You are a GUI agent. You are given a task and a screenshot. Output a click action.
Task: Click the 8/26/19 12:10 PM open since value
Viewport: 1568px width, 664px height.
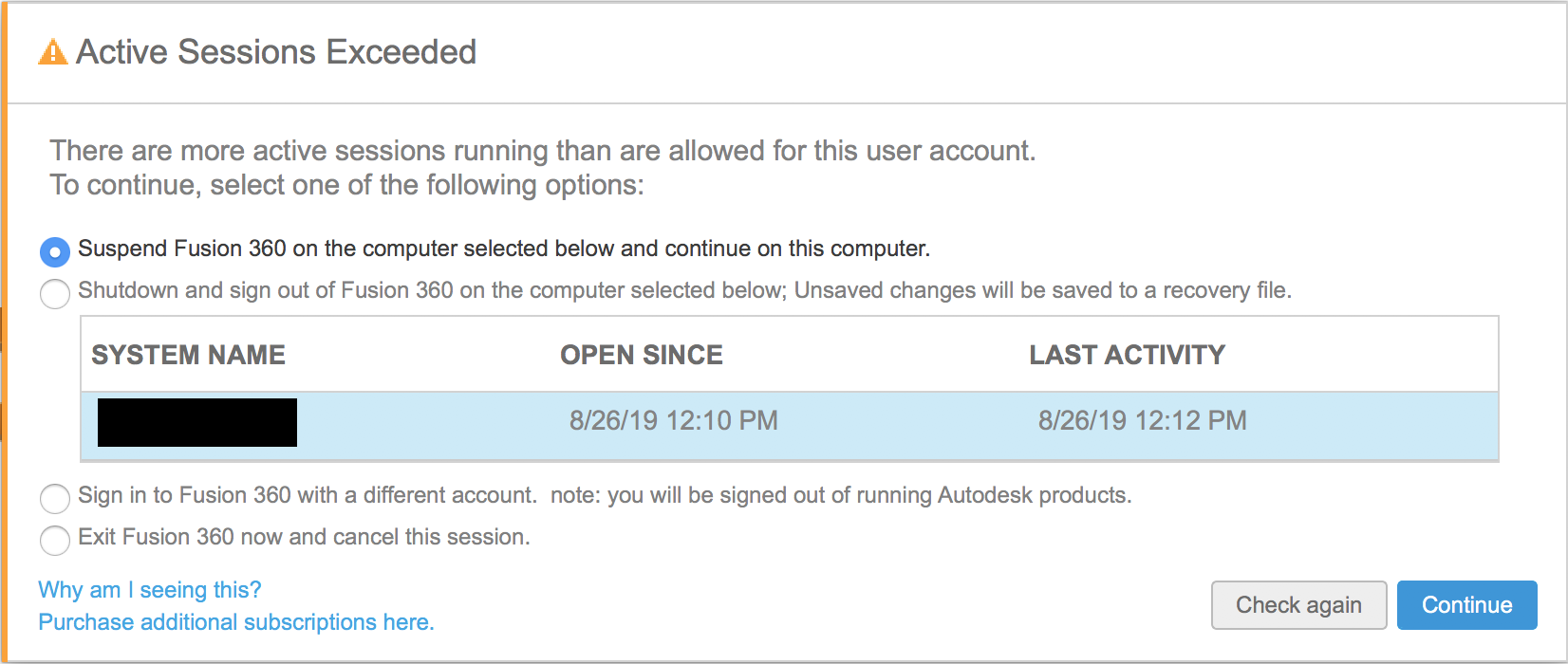(674, 421)
